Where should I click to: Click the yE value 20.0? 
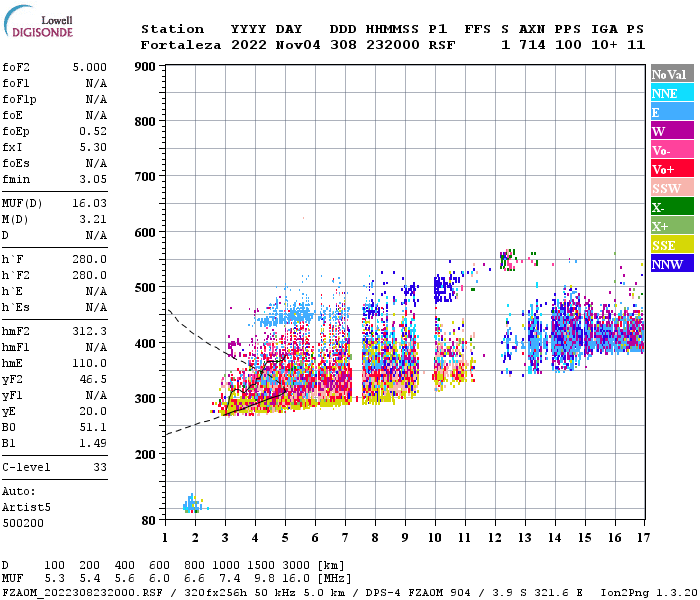pos(93,412)
